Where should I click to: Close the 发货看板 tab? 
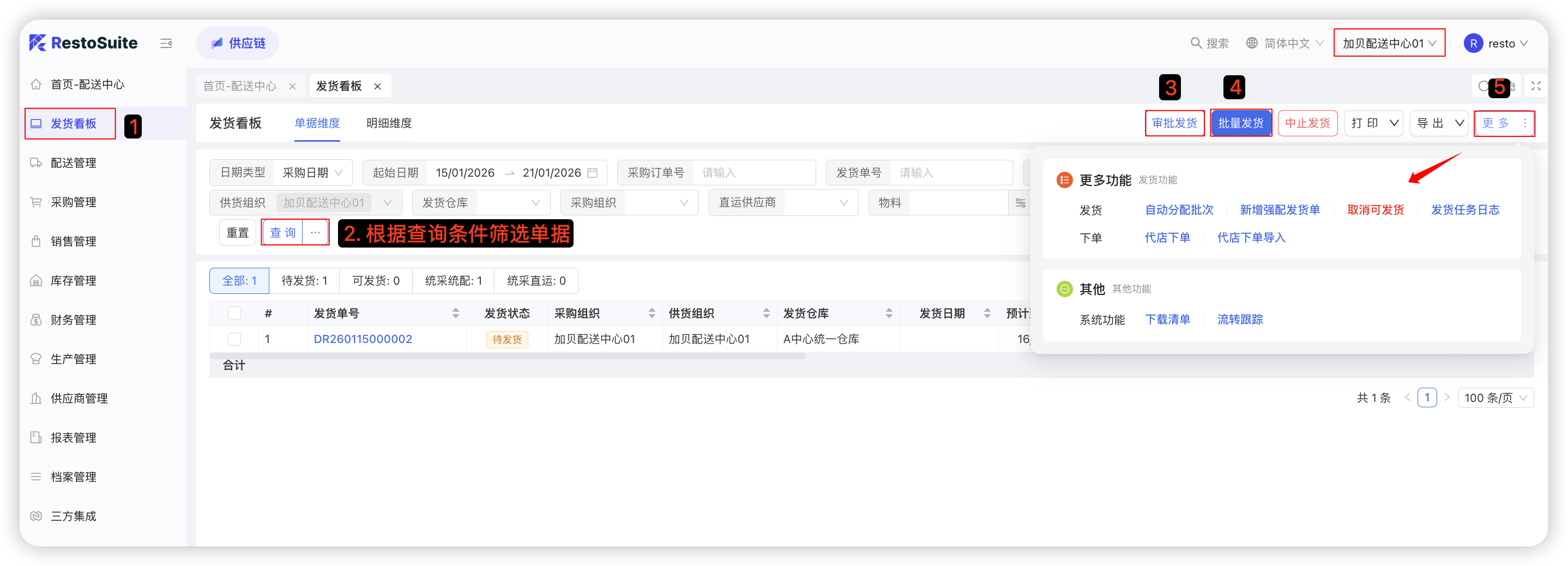click(377, 86)
